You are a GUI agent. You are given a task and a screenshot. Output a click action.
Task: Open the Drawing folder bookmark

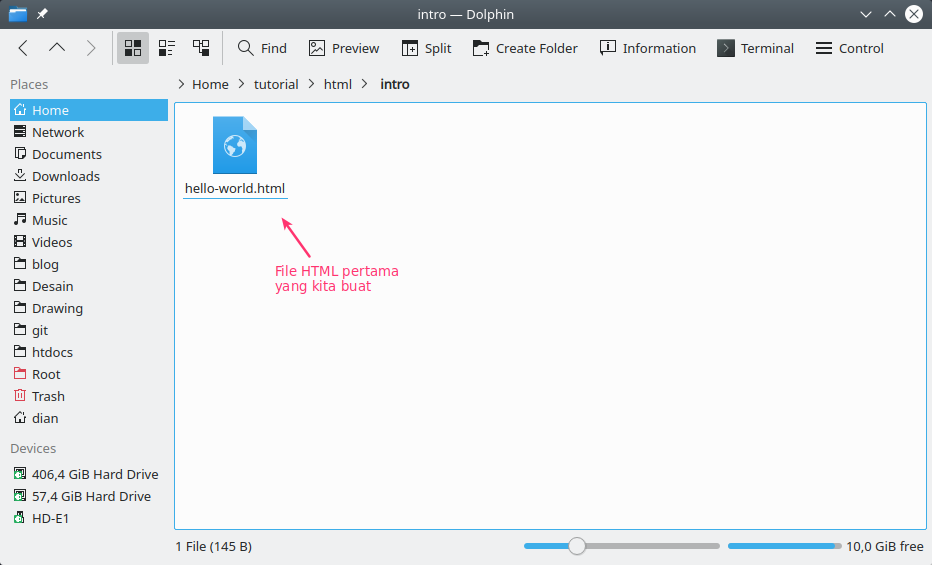pyautogui.click(x=89, y=308)
